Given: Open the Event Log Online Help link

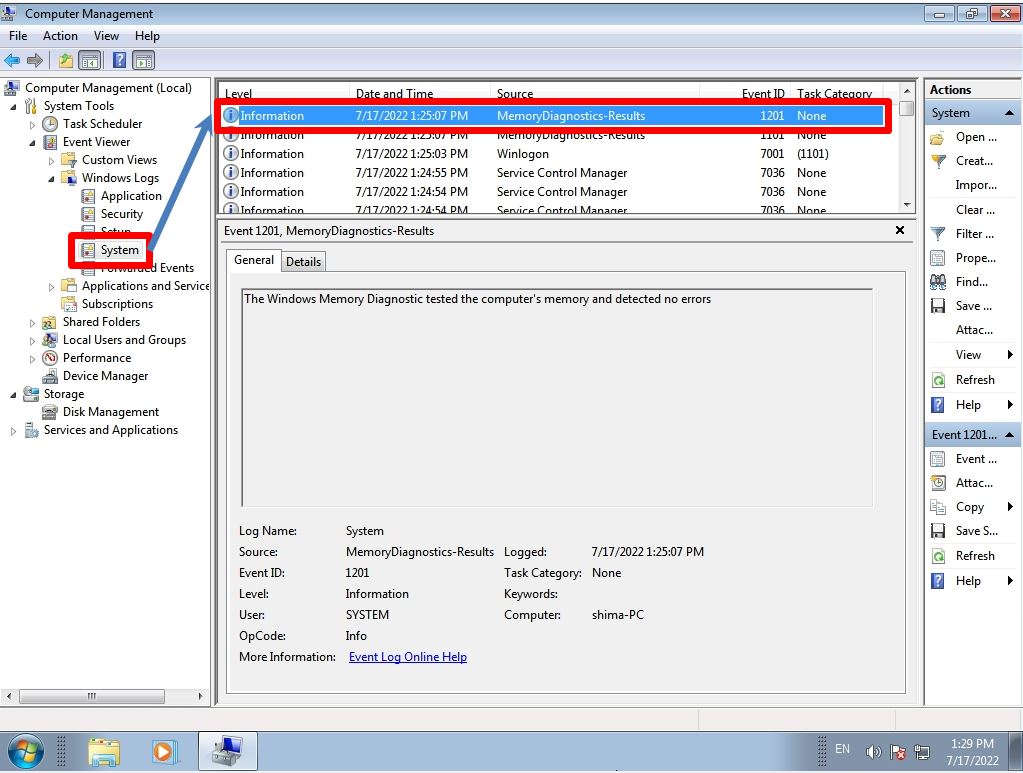Looking at the screenshot, I should coord(406,657).
